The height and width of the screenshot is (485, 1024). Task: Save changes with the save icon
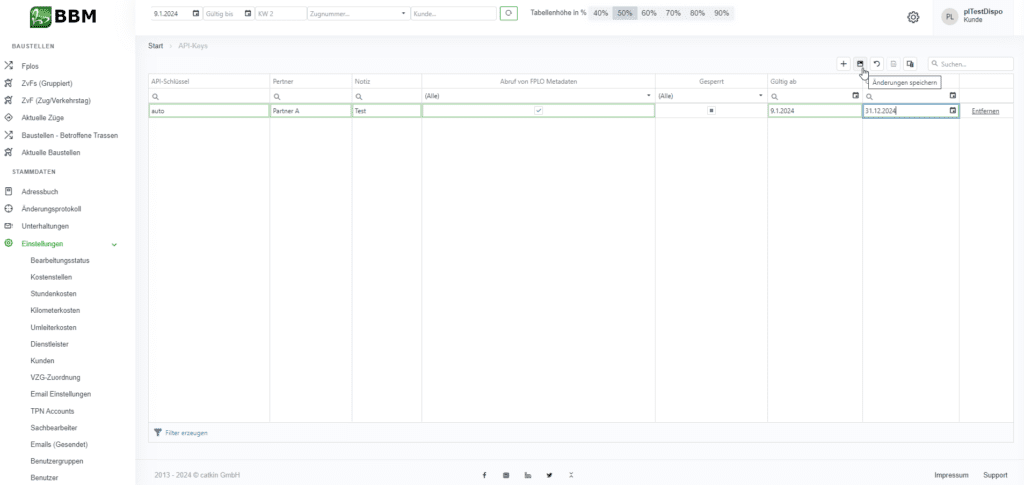[x=860, y=64]
